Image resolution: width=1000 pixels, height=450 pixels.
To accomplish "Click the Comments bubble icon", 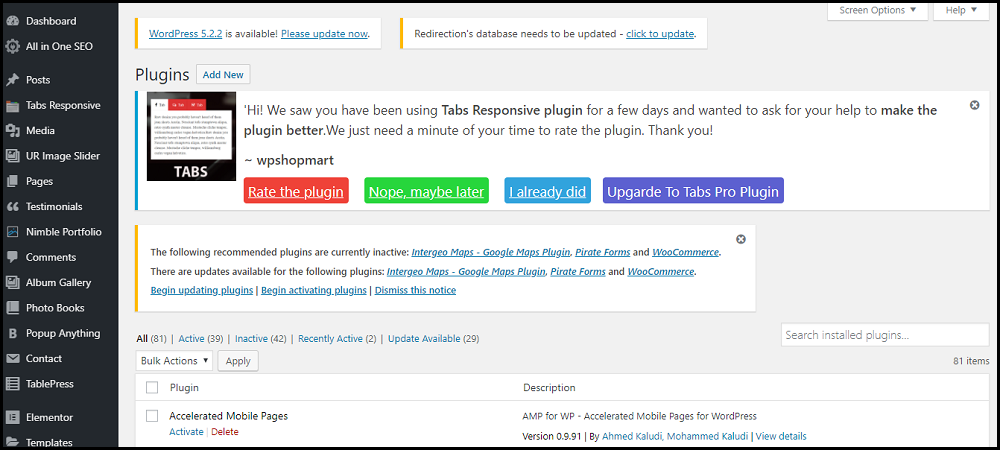I will tap(12, 257).
